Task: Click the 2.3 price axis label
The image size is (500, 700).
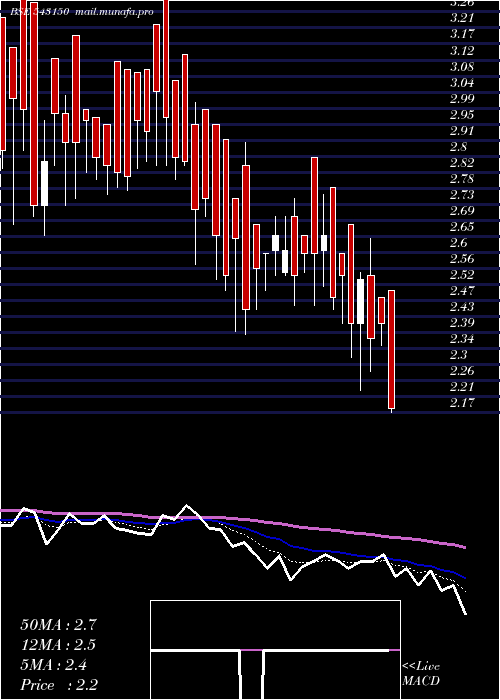Action: pyautogui.click(x=459, y=355)
